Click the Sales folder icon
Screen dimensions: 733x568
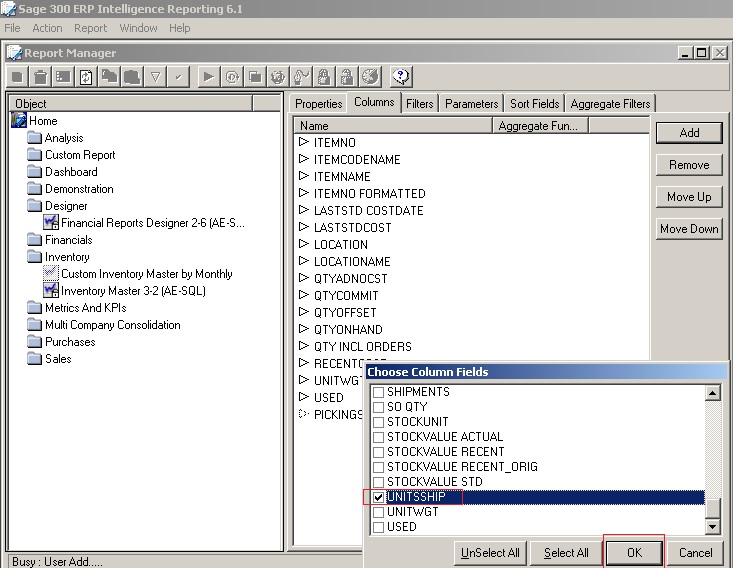[x=34, y=359]
